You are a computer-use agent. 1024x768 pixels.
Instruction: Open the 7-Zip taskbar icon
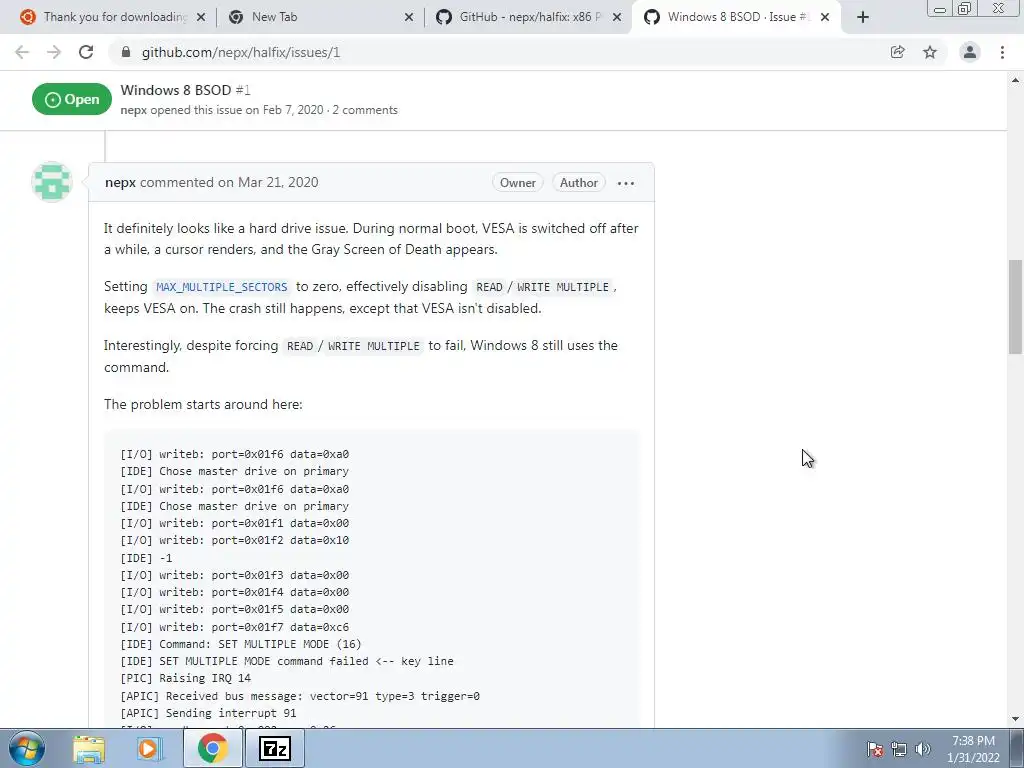pyautogui.click(x=275, y=748)
